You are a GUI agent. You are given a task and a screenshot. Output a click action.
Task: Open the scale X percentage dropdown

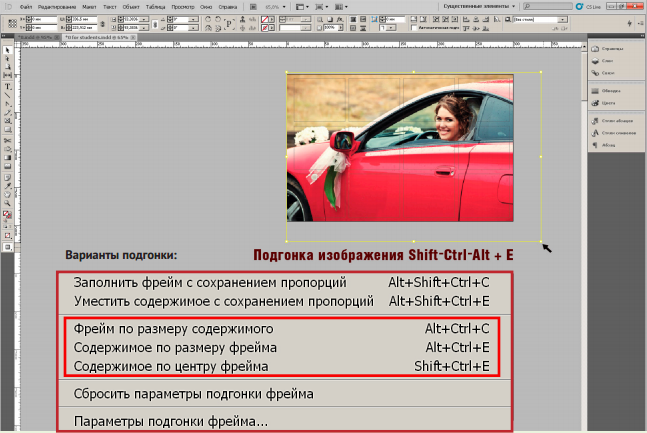click(x=144, y=19)
